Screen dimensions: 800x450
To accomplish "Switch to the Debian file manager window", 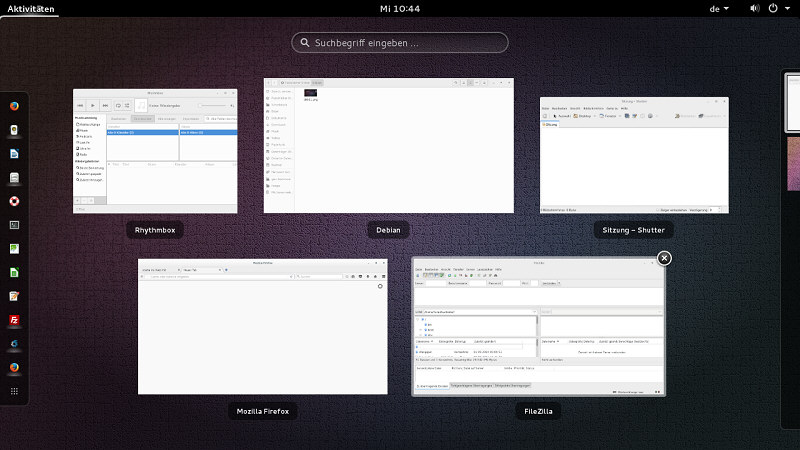I will click(x=388, y=146).
